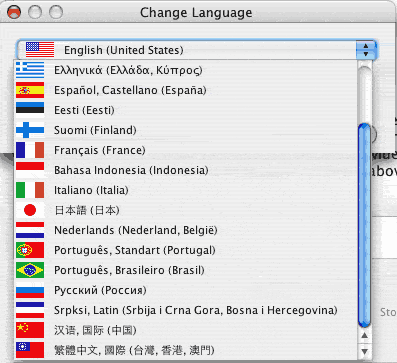Click the Russian flag icon
Image resolution: width=397 pixels, height=363 pixels.
tap(30, 290)
